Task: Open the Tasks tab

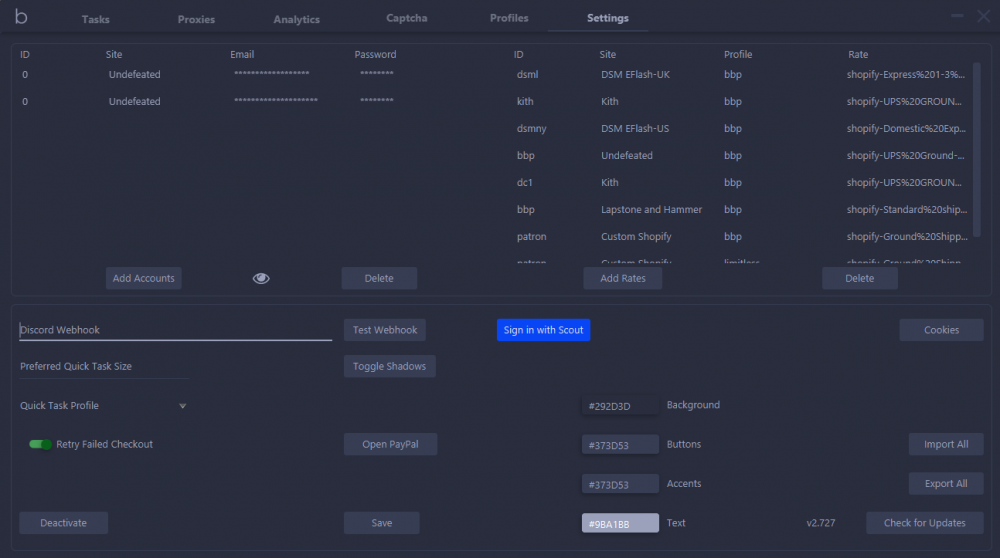Action: 96,19
